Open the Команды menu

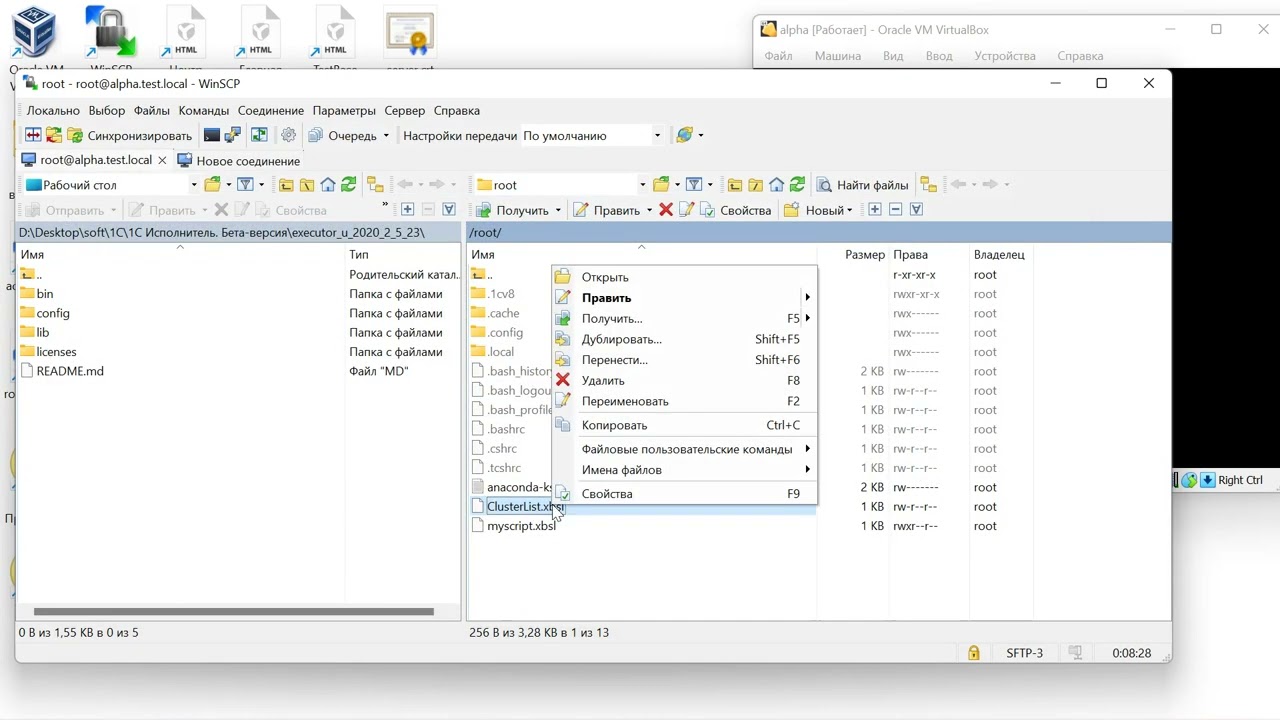(204, 110)
